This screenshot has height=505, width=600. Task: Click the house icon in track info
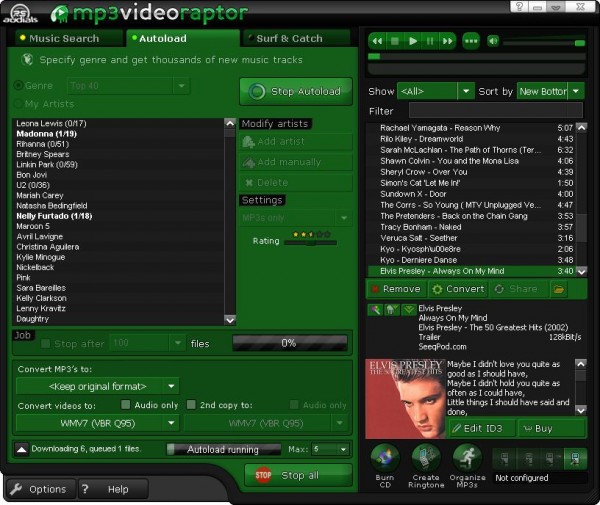pyautogui.click(x=391, y=310)
